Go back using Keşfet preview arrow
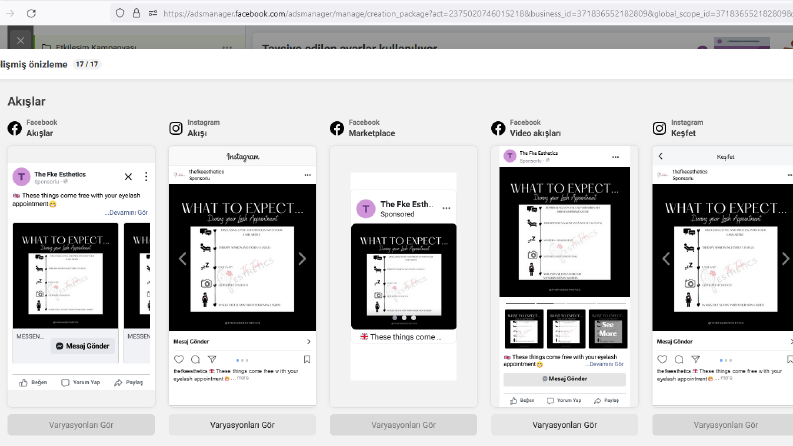This screenshot has width=793, height=446. point(660,156)
